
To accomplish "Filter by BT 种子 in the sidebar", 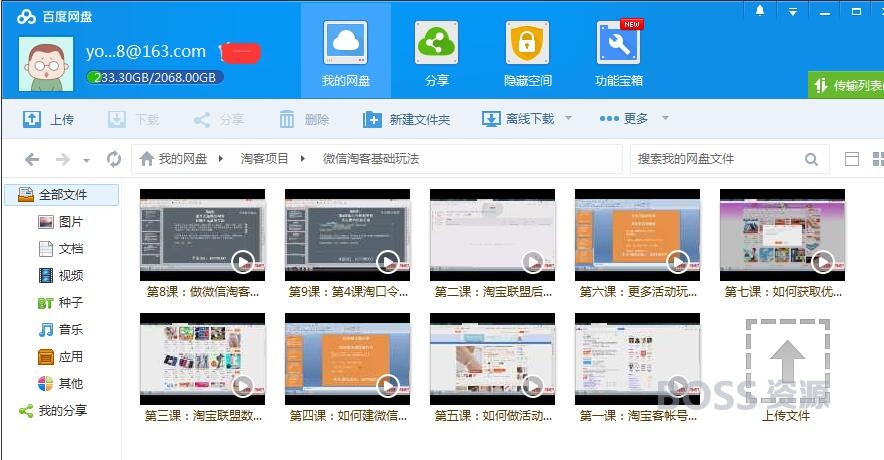I will pos(60,302).
